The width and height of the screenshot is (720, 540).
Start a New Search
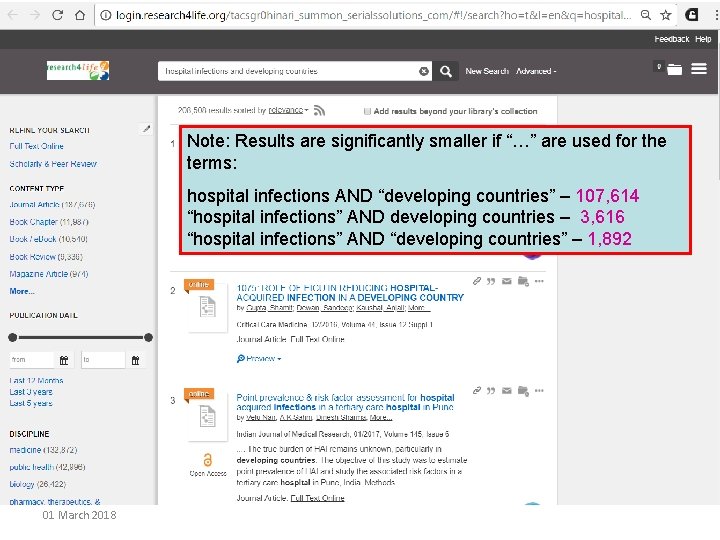487,71
